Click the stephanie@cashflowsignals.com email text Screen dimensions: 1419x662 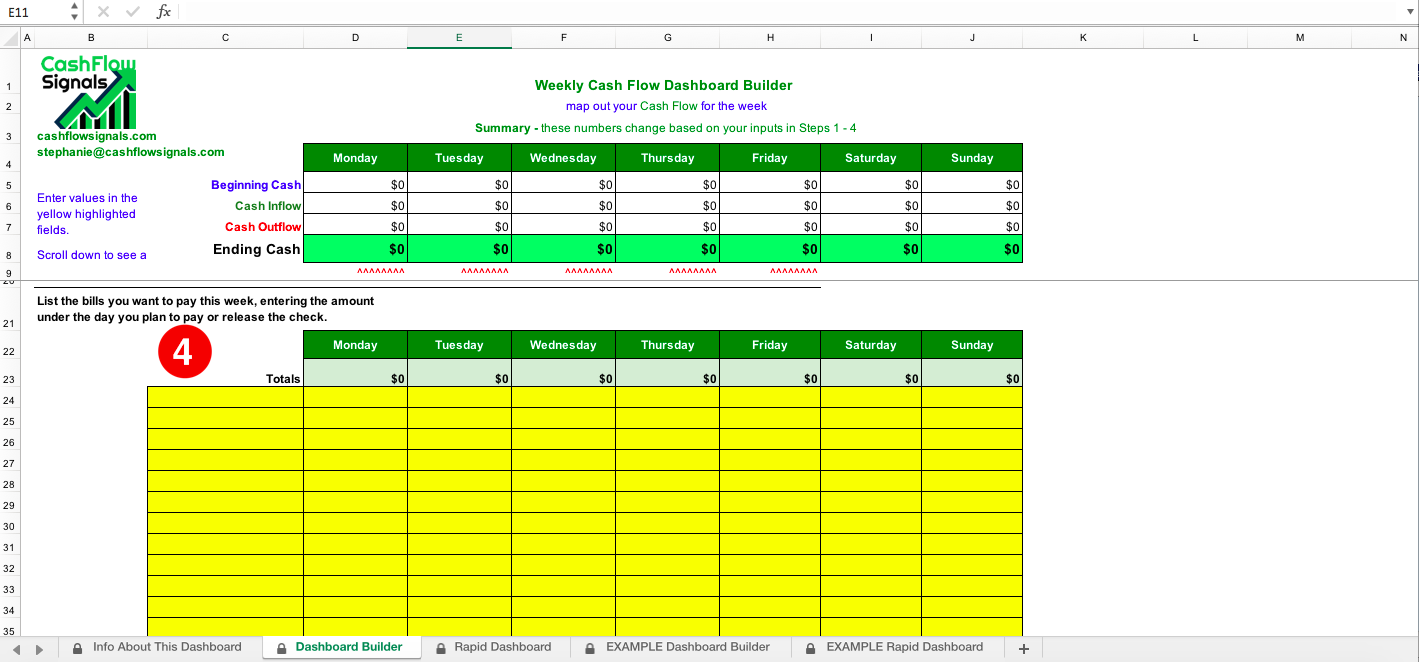click(x=130, y=151)
